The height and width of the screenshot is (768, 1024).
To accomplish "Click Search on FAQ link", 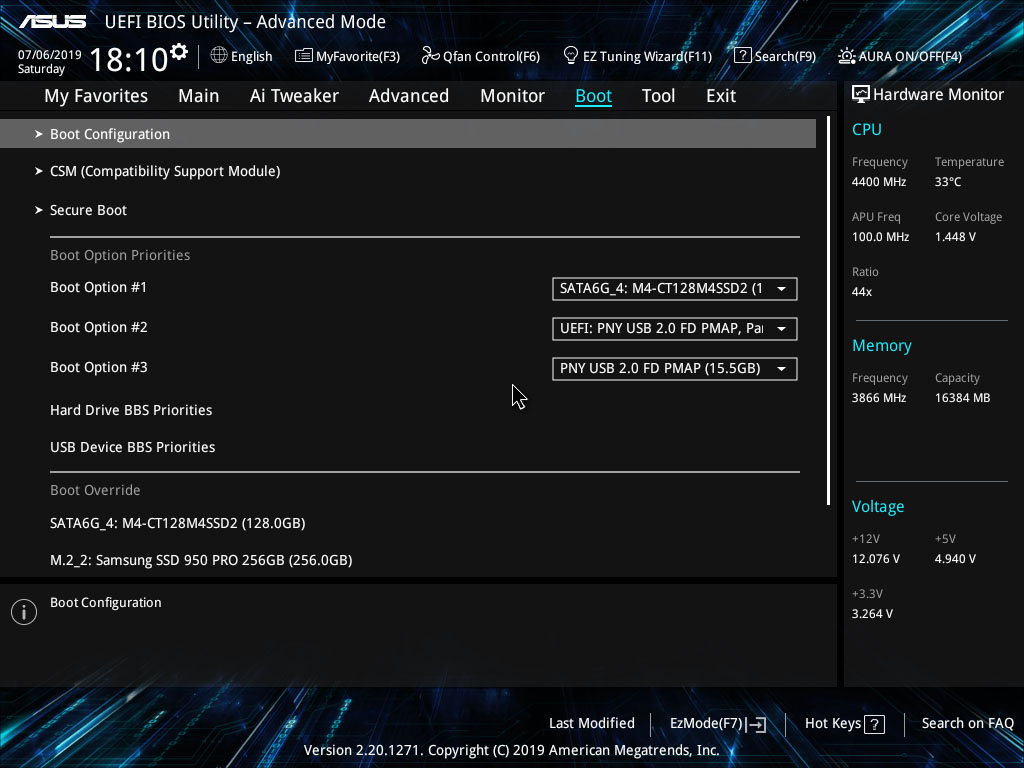I will 967,724.
